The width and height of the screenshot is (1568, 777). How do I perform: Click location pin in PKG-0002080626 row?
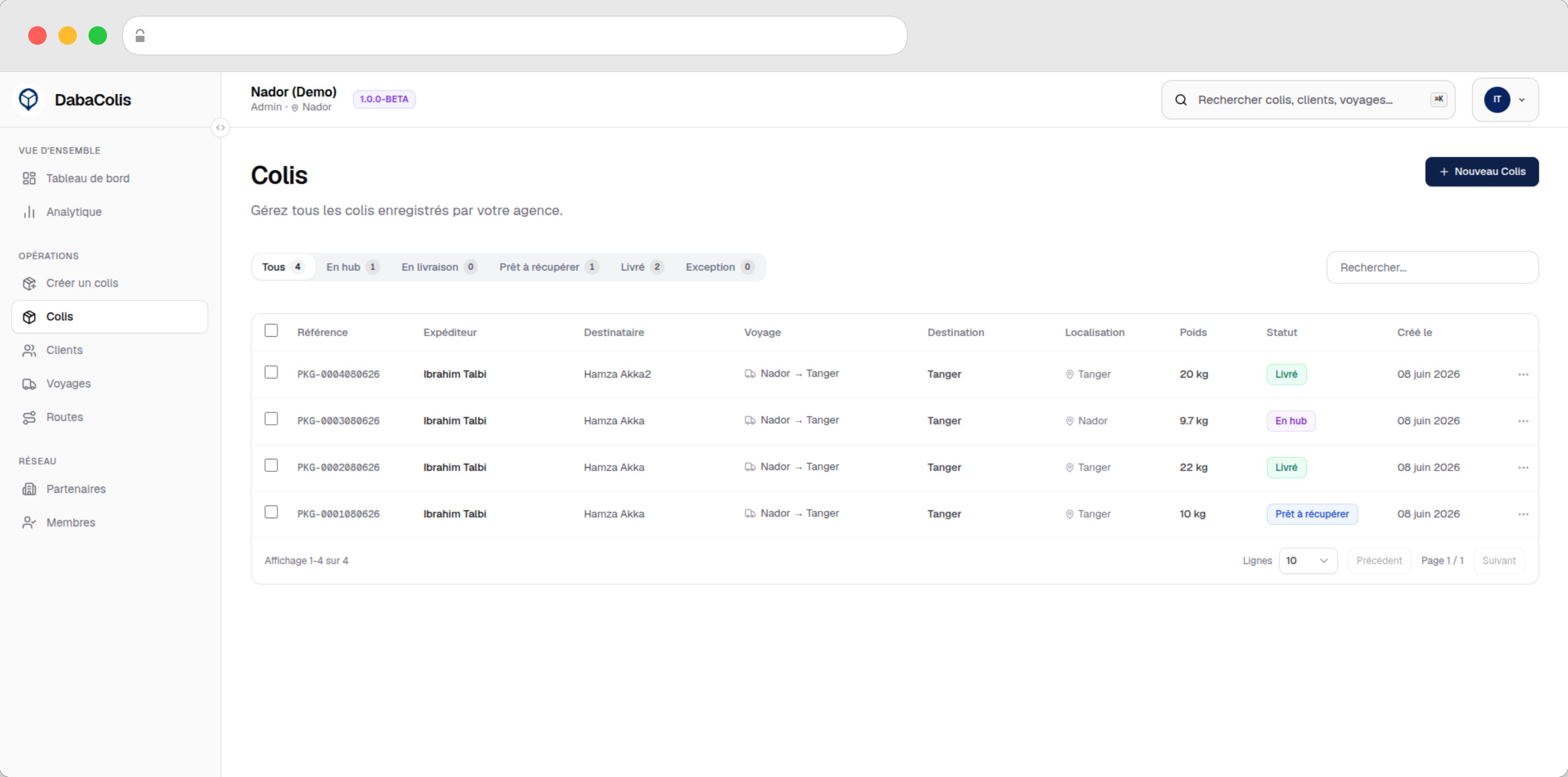1069,468
